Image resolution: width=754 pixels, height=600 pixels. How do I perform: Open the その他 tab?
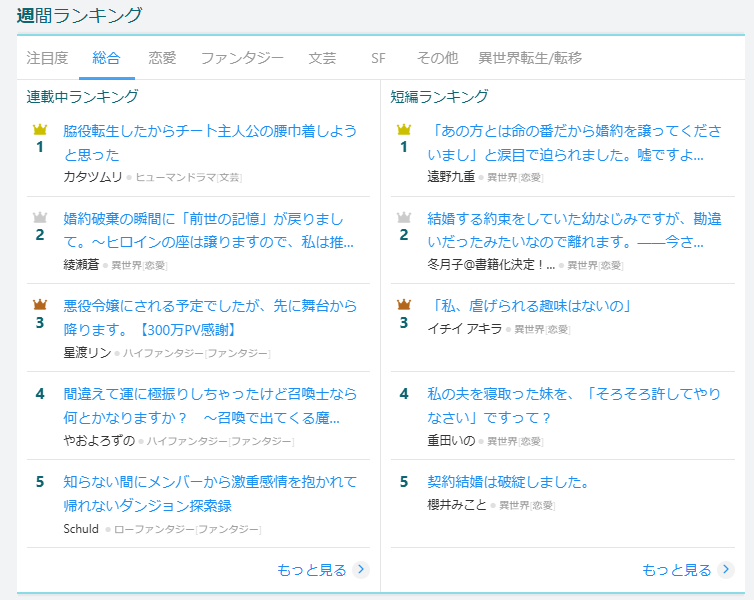(x=437, y=58)
